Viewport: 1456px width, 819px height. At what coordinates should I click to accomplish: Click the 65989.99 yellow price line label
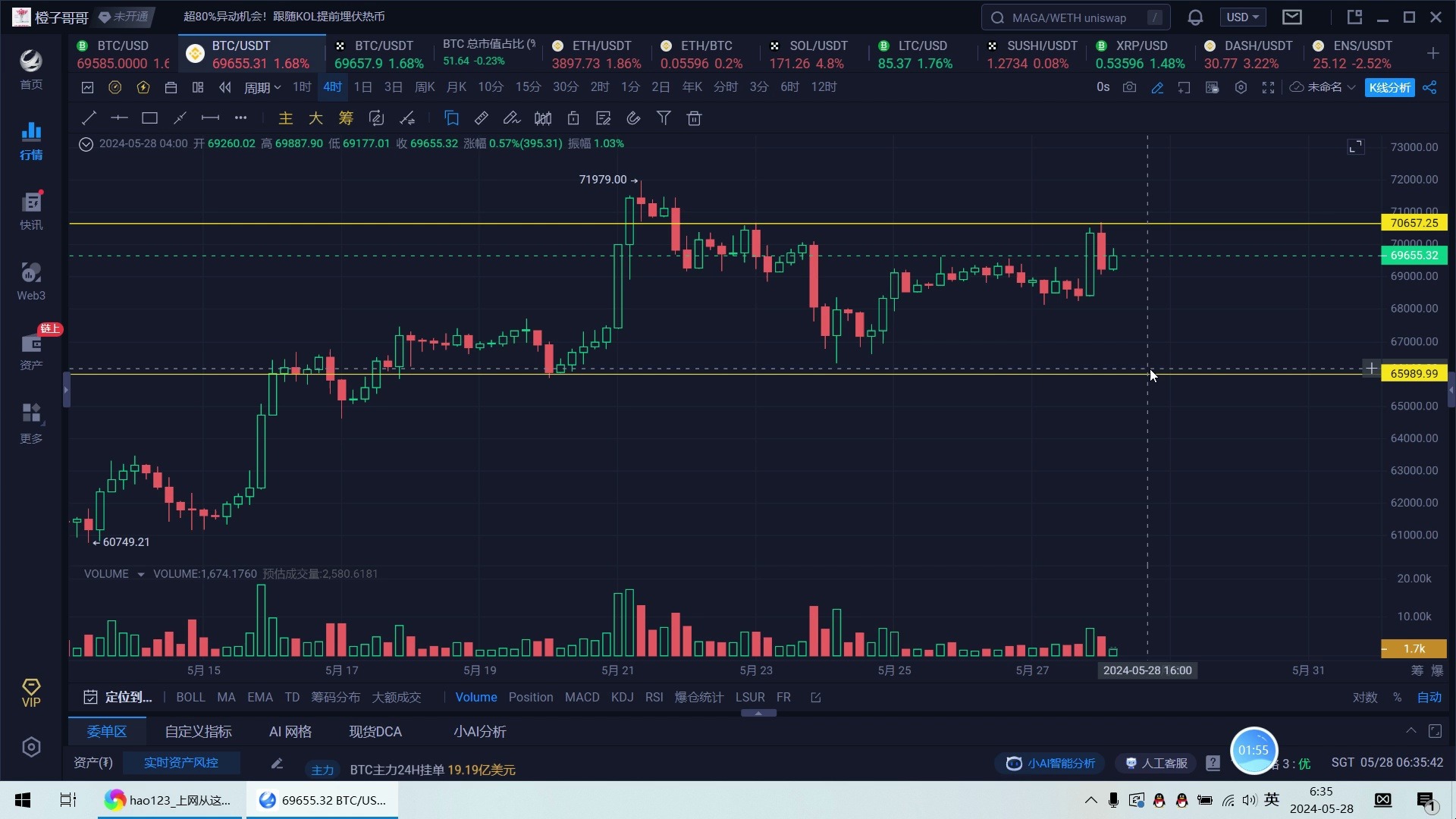tap(1414, 373)
